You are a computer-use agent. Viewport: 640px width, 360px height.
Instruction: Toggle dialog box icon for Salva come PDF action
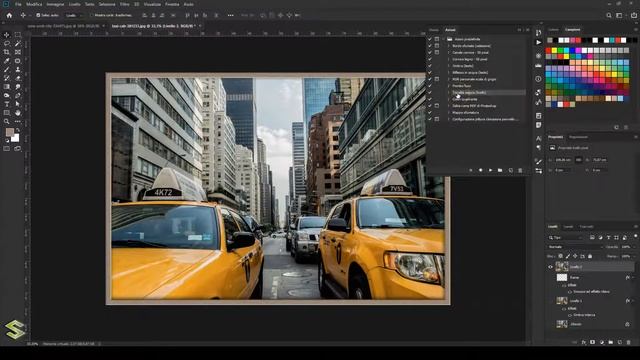pos(437,106)
